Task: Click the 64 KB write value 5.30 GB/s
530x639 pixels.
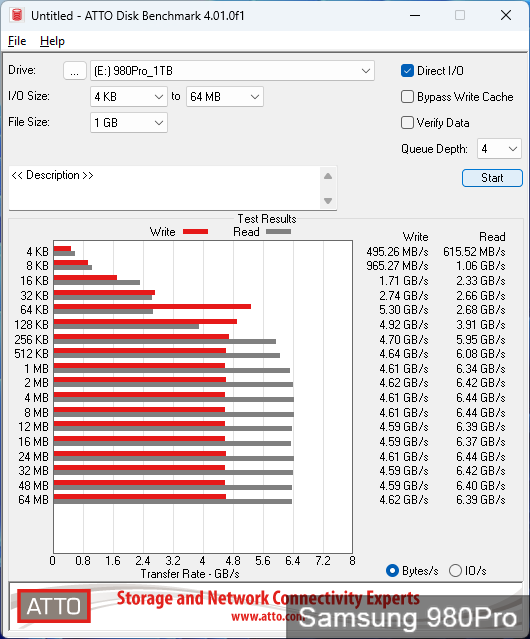Action: (404, 310)
